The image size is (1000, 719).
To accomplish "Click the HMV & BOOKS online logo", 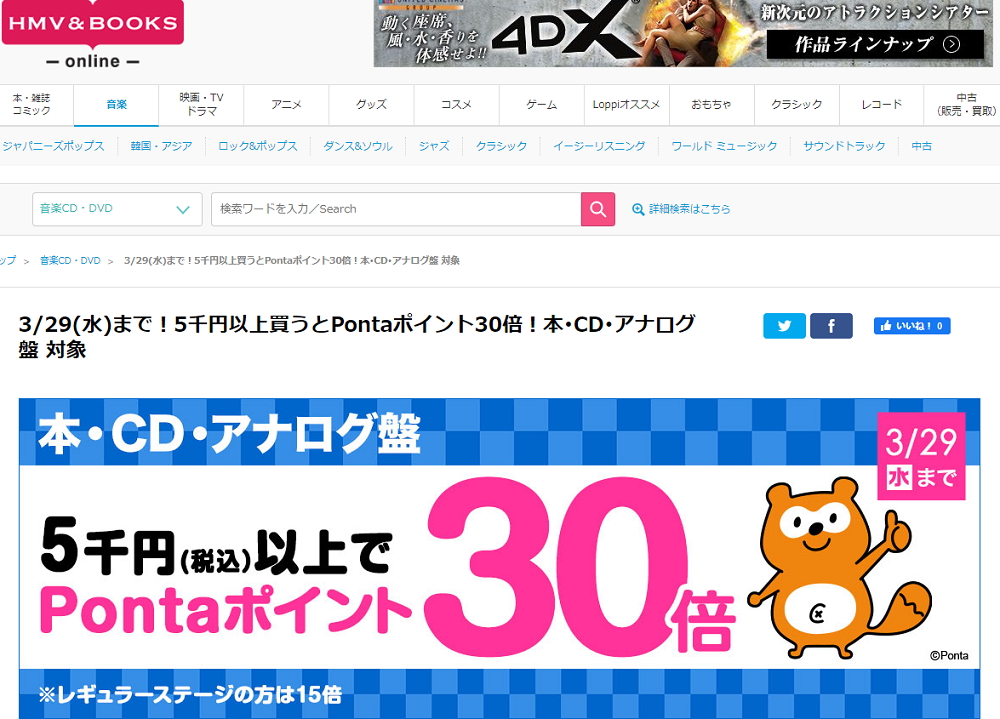I will click(x=93, y=35).
